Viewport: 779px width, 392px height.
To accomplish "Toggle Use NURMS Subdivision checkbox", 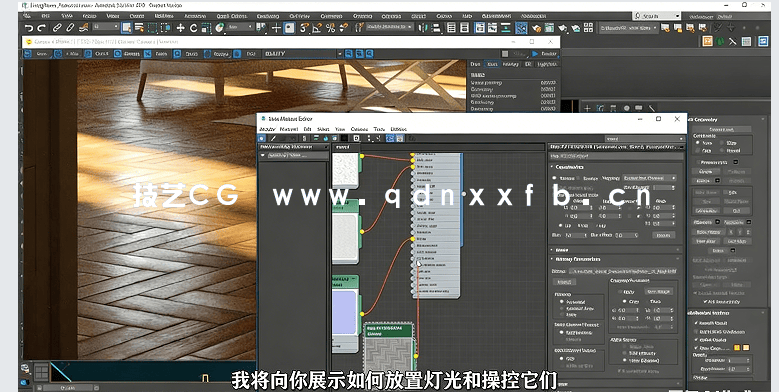I will tap(696, 331).
